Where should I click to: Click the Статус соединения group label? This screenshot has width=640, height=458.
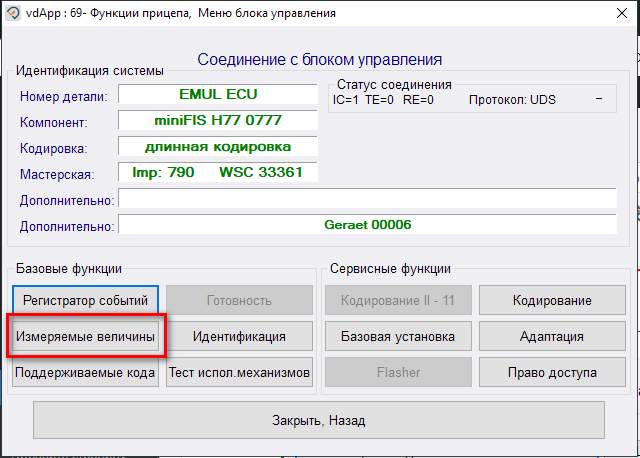point(394,84)
